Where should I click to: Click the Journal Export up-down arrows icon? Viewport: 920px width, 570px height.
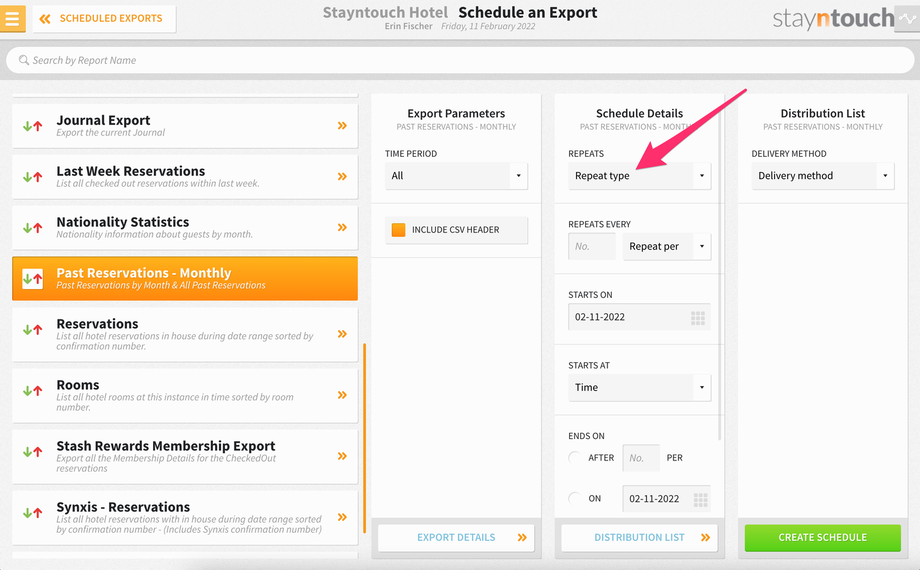(33, 126)
